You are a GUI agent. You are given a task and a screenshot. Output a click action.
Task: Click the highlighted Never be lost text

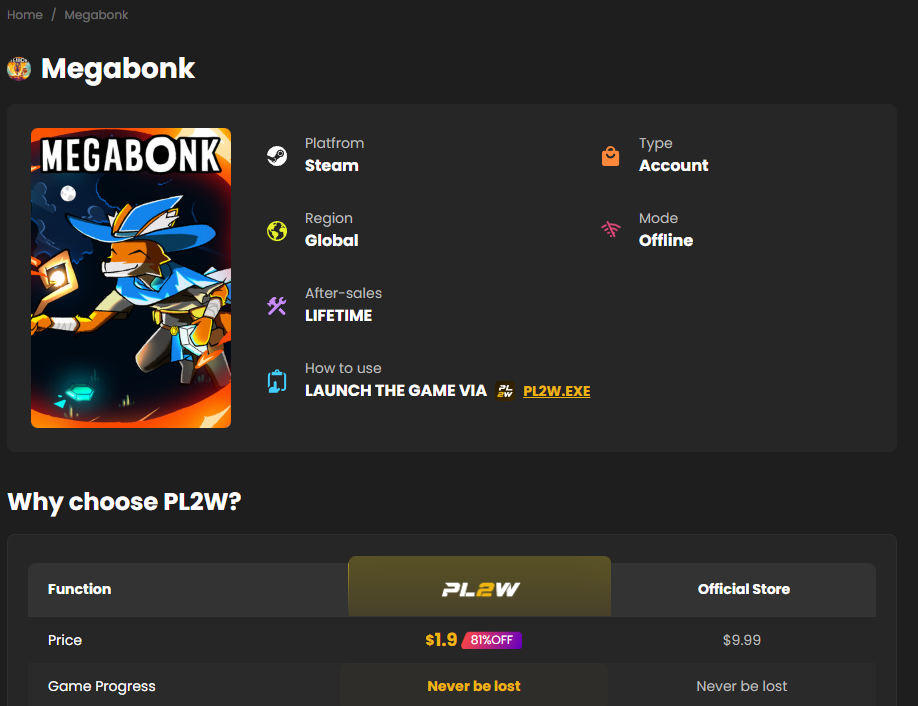click(x=474, y=686)
